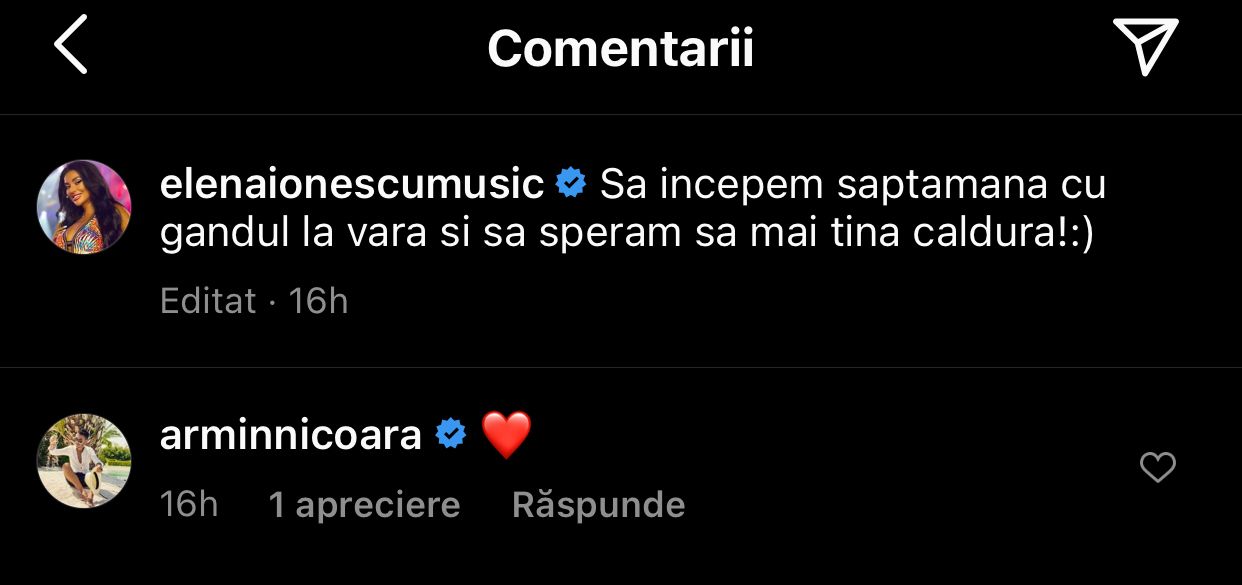Like arminnicoara's comment with the heart outline
This screenshot has height=585, width=1242.
(1157, 467)
